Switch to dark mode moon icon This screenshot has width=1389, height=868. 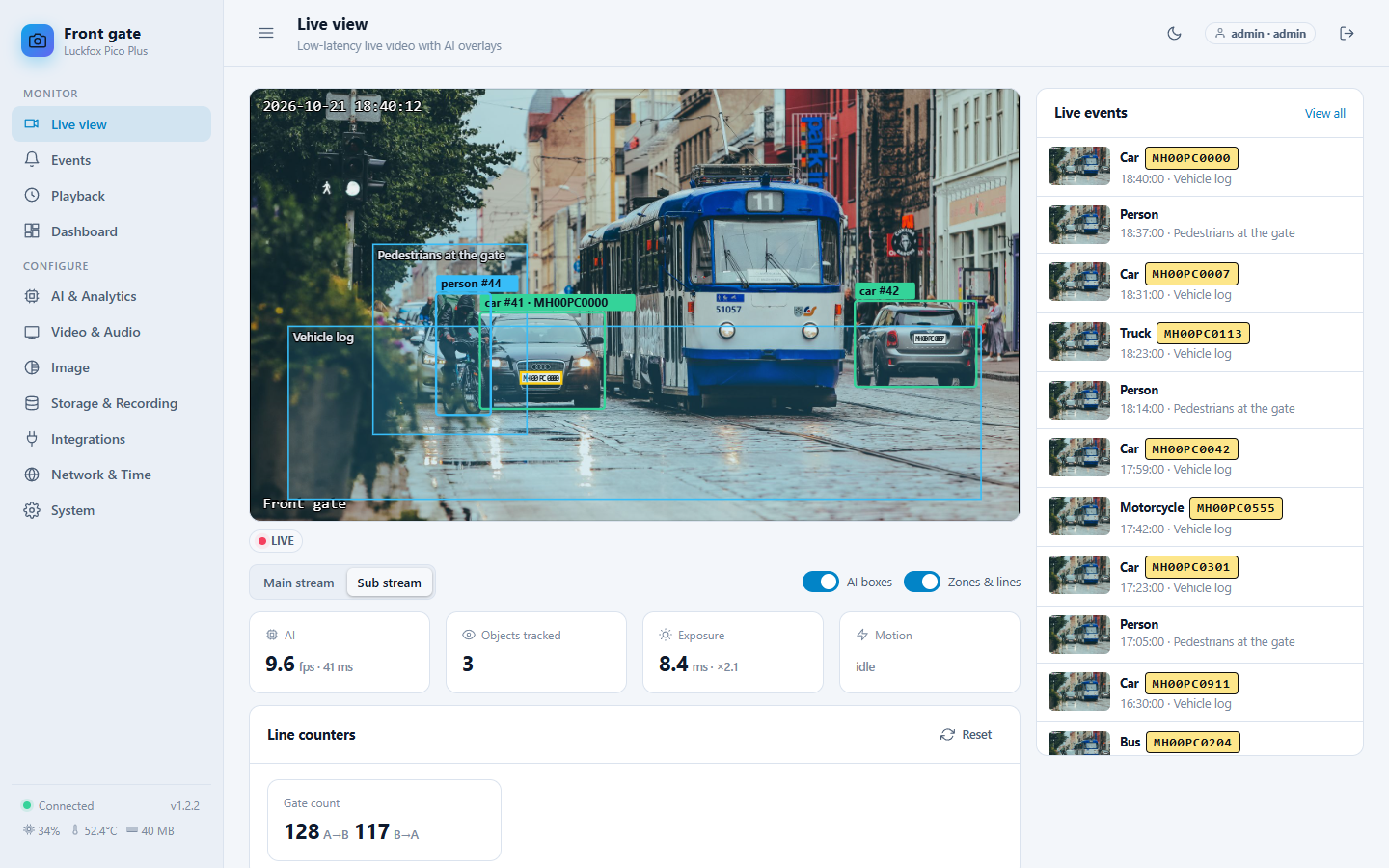tap(1174, 33)
